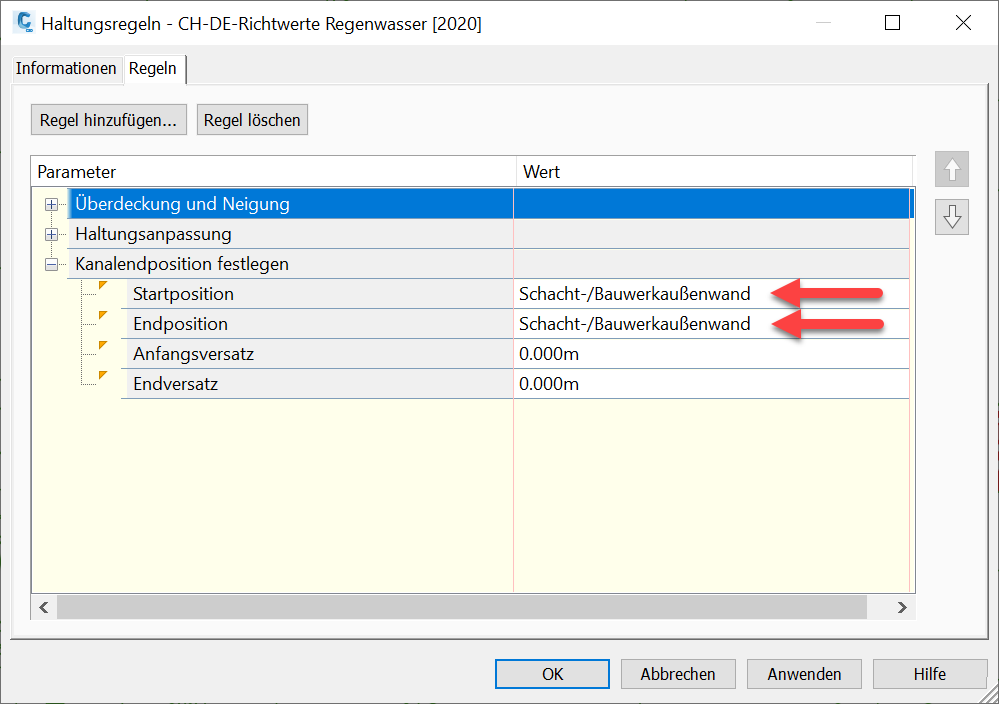Image resolution: width=999 pixels, height=704 pixels.
Task: Click the Anfangsversatz value 0.000m
Action: pyautogui.click(x=549, y=354)
